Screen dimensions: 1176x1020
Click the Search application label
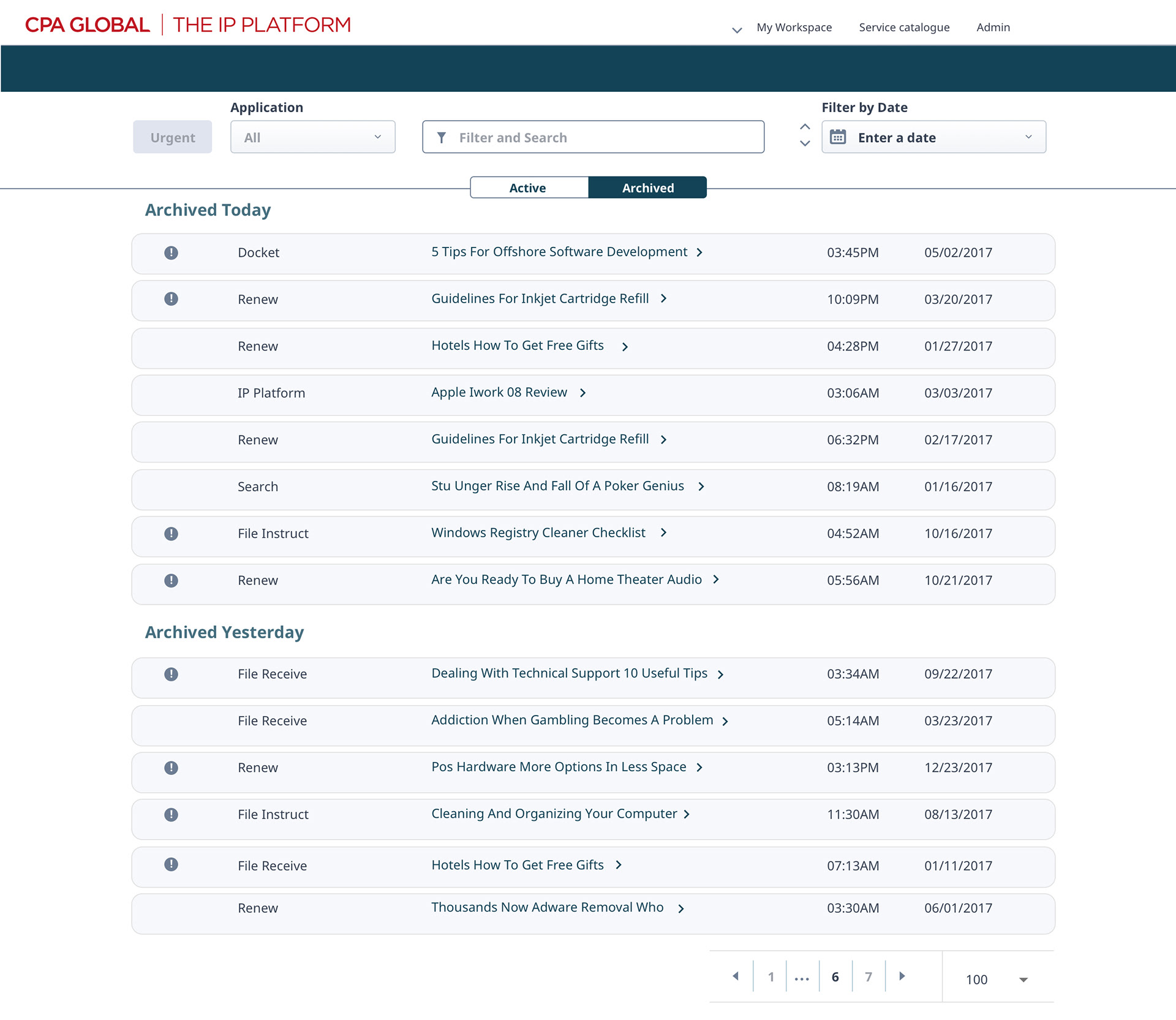pos(258,487)
